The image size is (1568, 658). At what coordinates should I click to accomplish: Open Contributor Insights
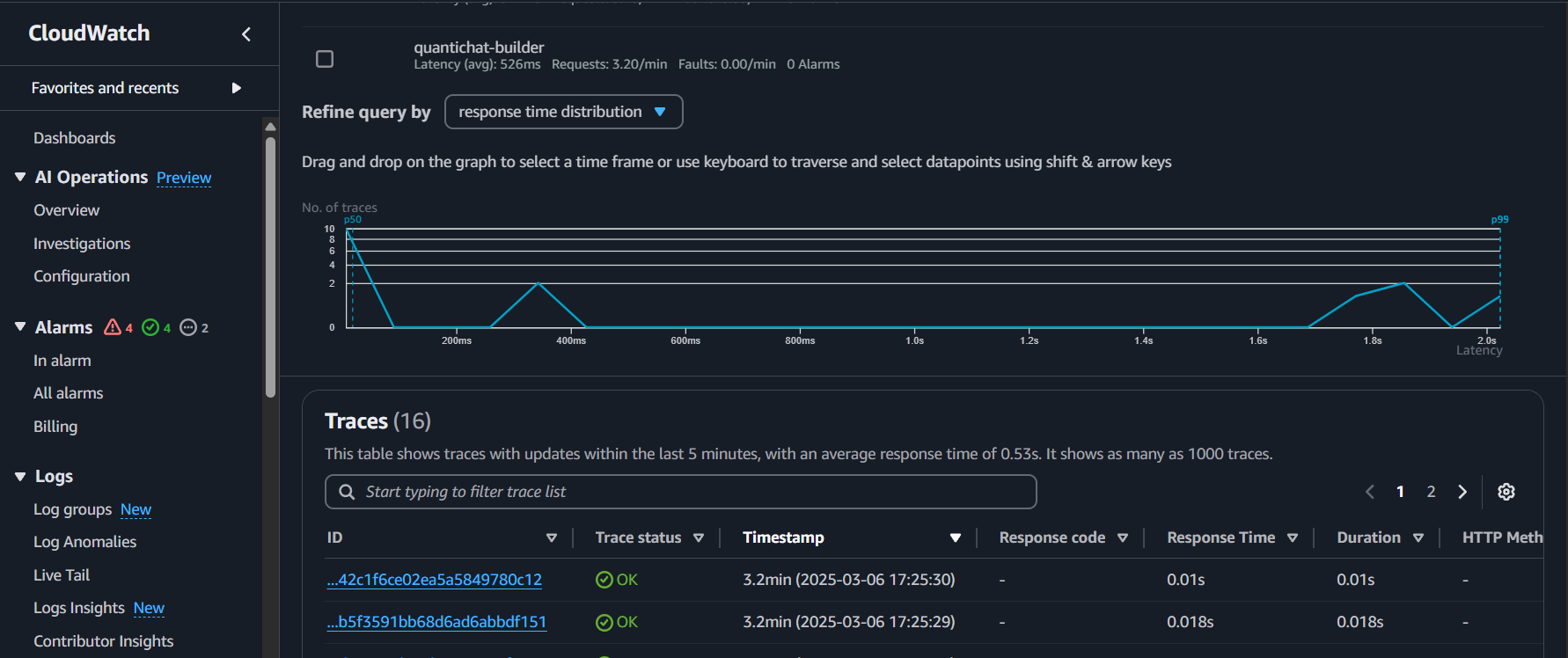pos(104,641)
